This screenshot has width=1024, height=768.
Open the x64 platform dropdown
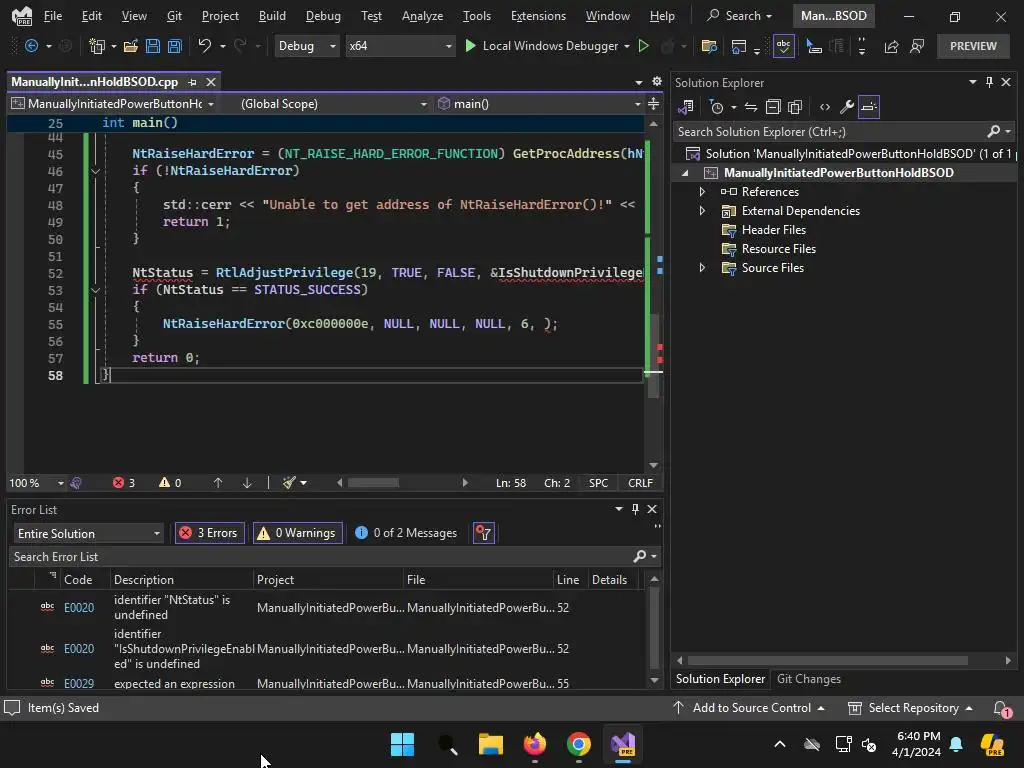pyautogui.click(x=400, y=46)
